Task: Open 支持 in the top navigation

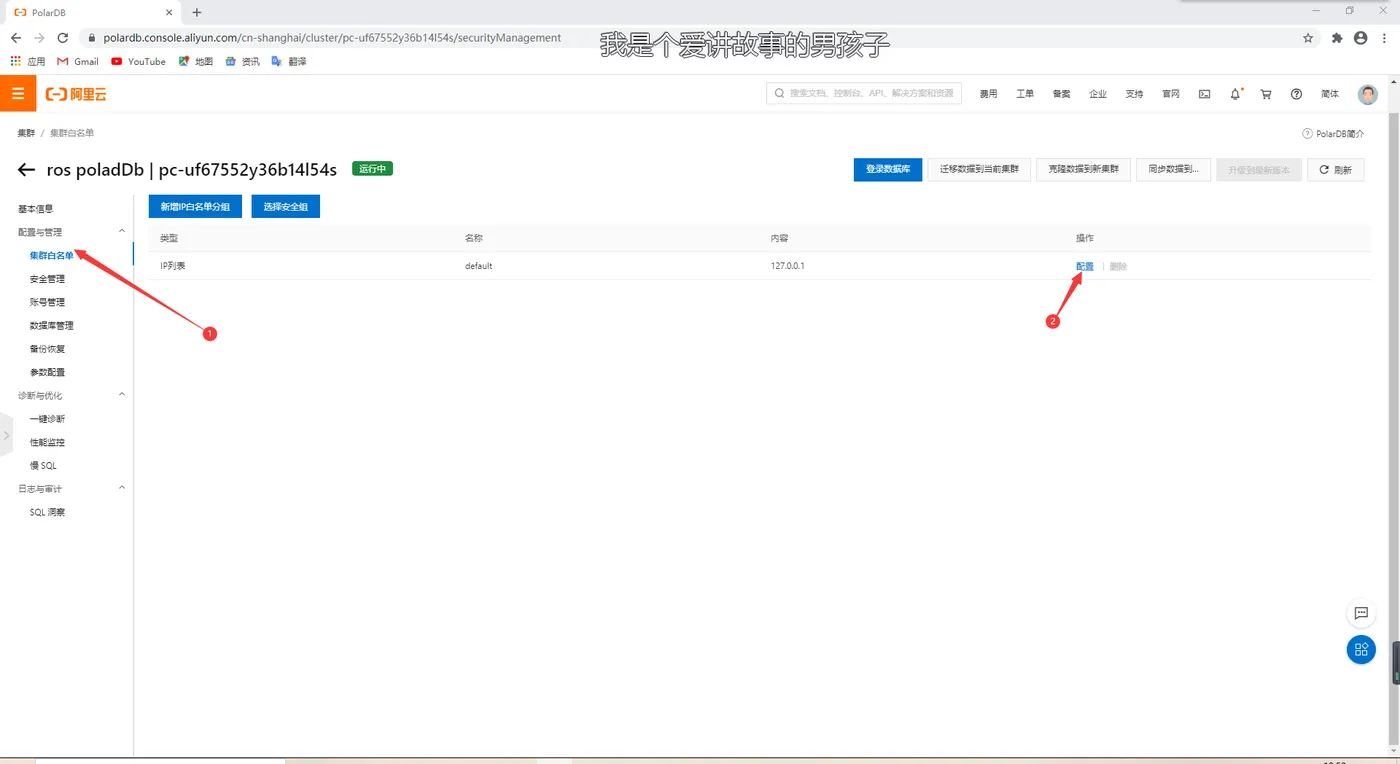Action: pyautogui.click(x=1134, y=94)
